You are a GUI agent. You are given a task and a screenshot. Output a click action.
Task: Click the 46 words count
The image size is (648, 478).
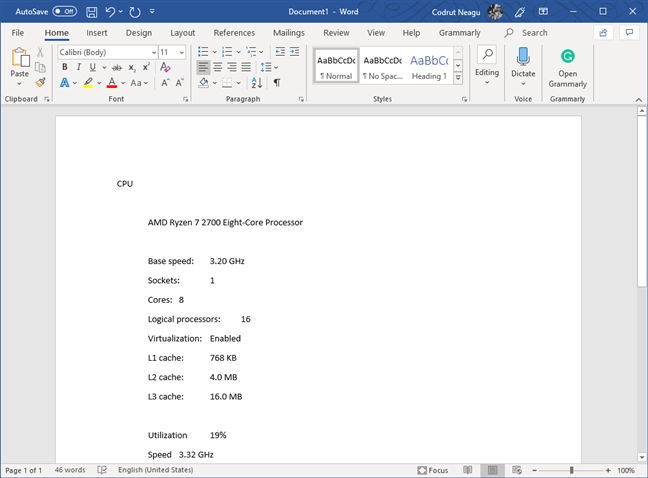(x=70, y=470)
